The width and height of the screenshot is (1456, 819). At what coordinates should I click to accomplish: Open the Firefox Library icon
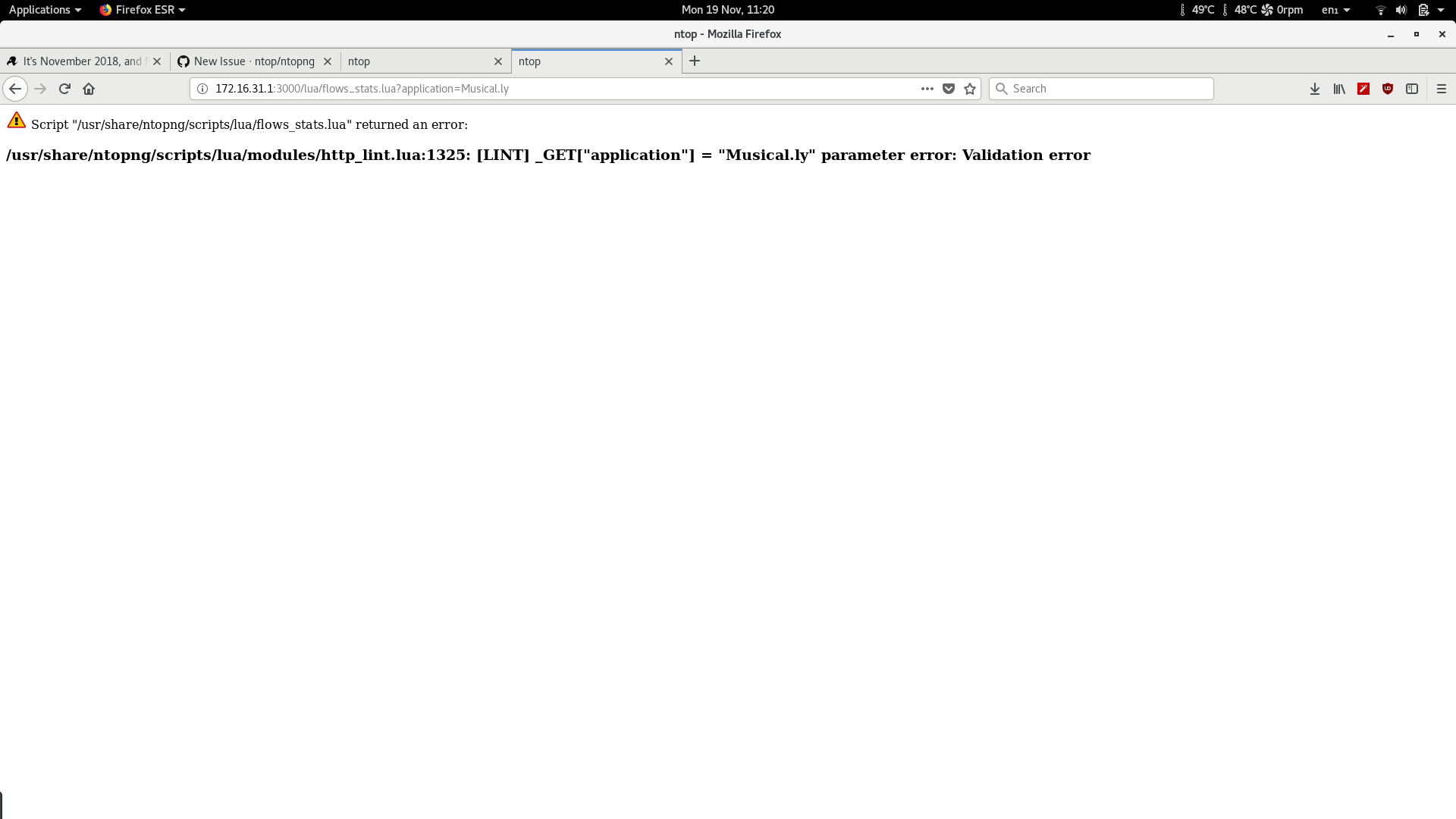[x=1339, y=89]
